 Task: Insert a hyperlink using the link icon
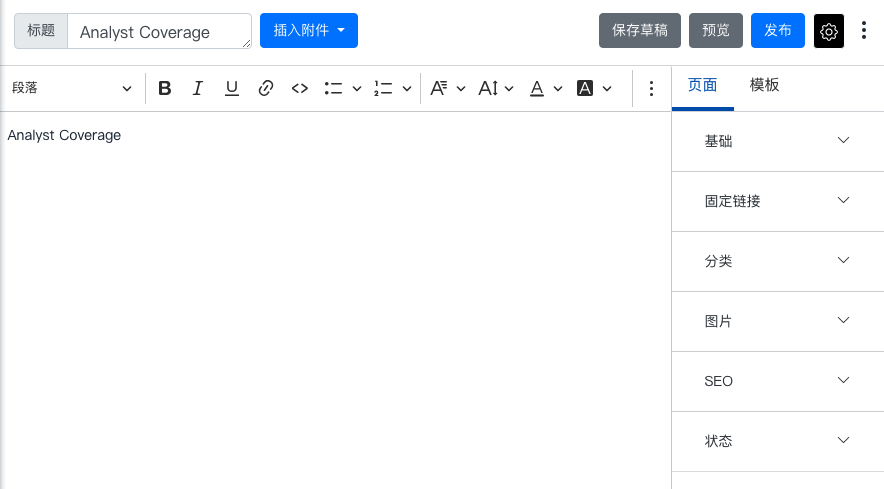pyautogui.click(x=266, y=88)
